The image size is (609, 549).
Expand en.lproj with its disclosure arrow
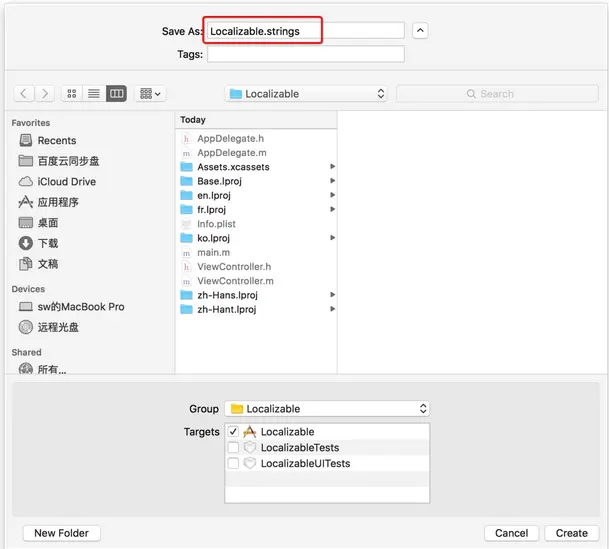click(x=332, y=195)
